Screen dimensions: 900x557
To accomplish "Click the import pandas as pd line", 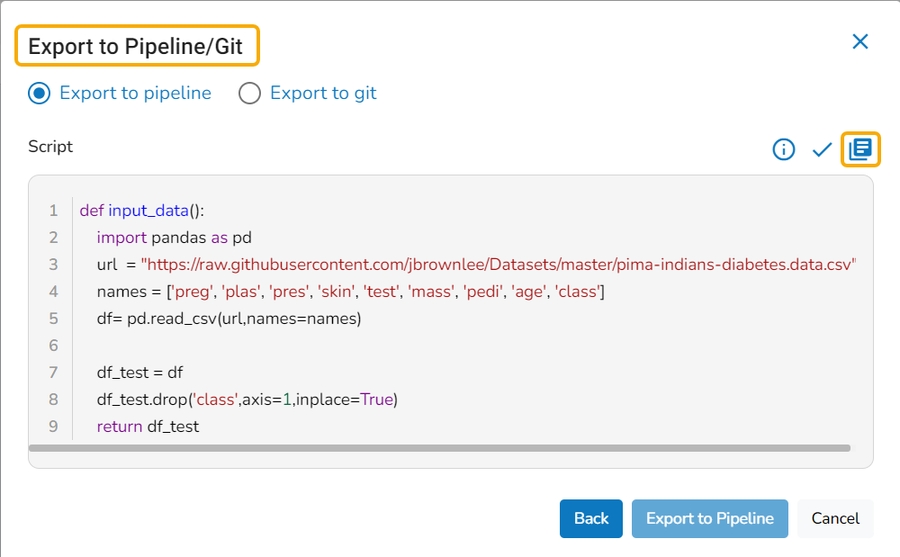I will tap(174, 238).
